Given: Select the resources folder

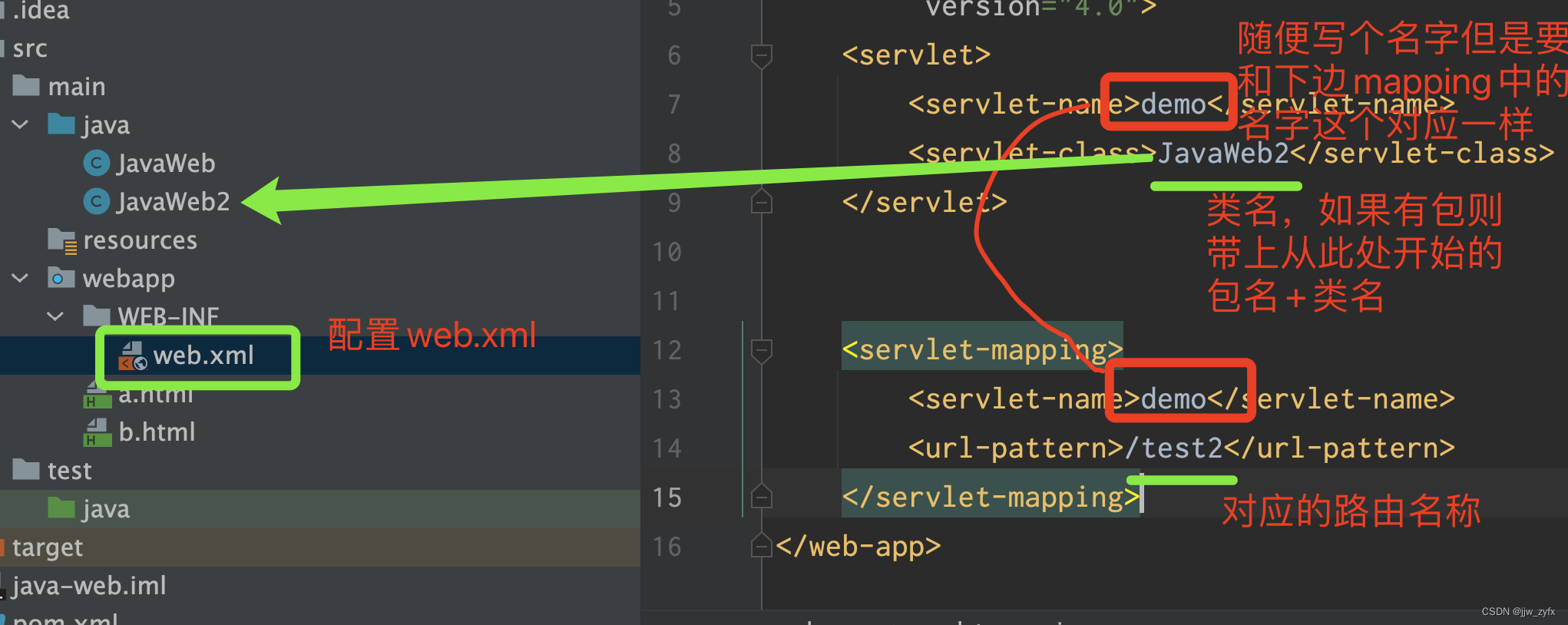Looking at the screenshot, I should click(140, 240).
